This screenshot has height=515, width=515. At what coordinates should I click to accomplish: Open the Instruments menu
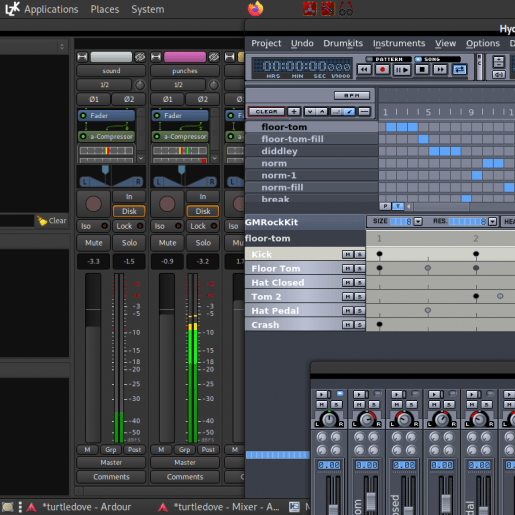pos(399,43)
